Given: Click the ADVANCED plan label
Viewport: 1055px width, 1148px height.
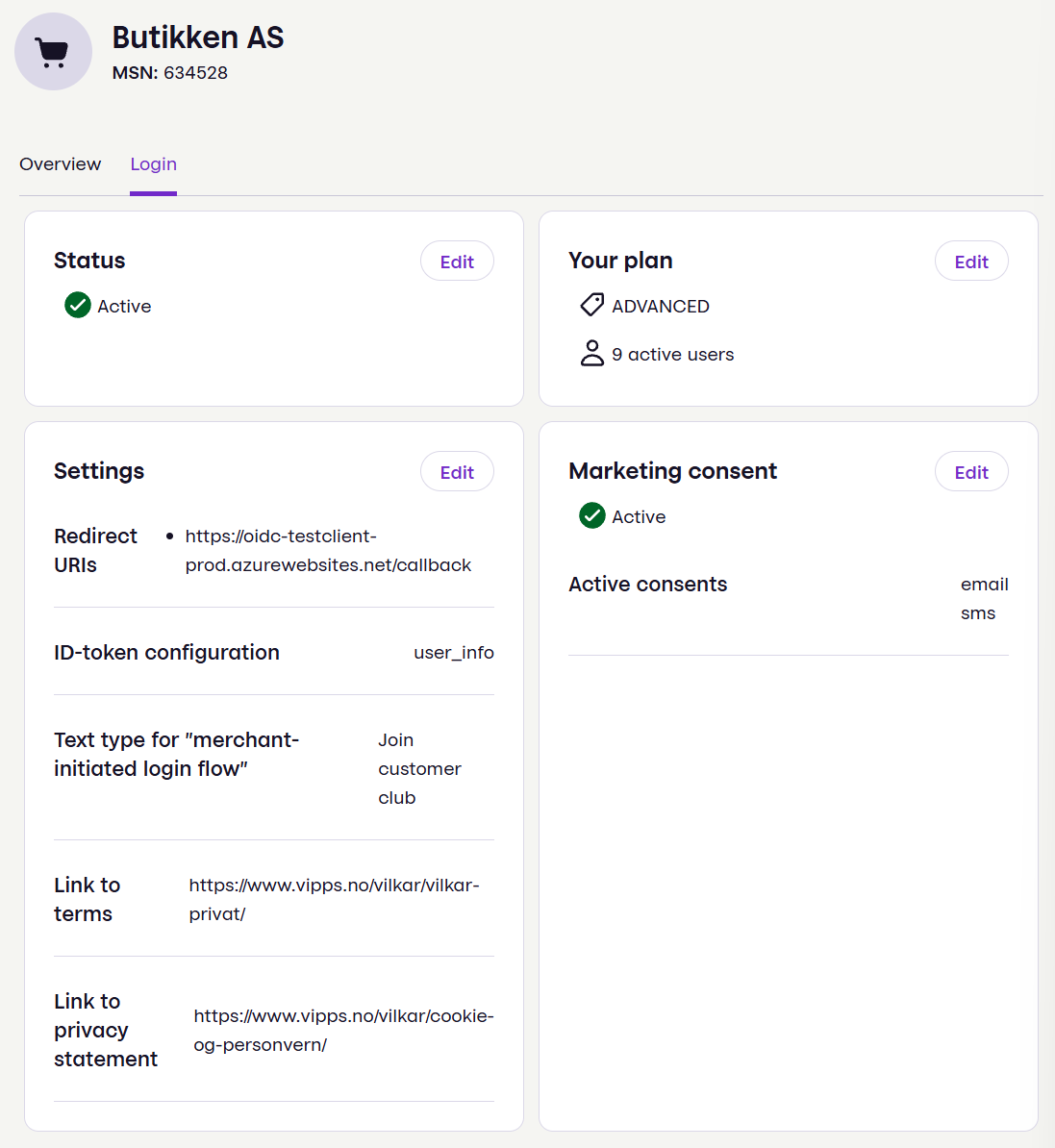Looking at the screenshot, I should [660, 306].
